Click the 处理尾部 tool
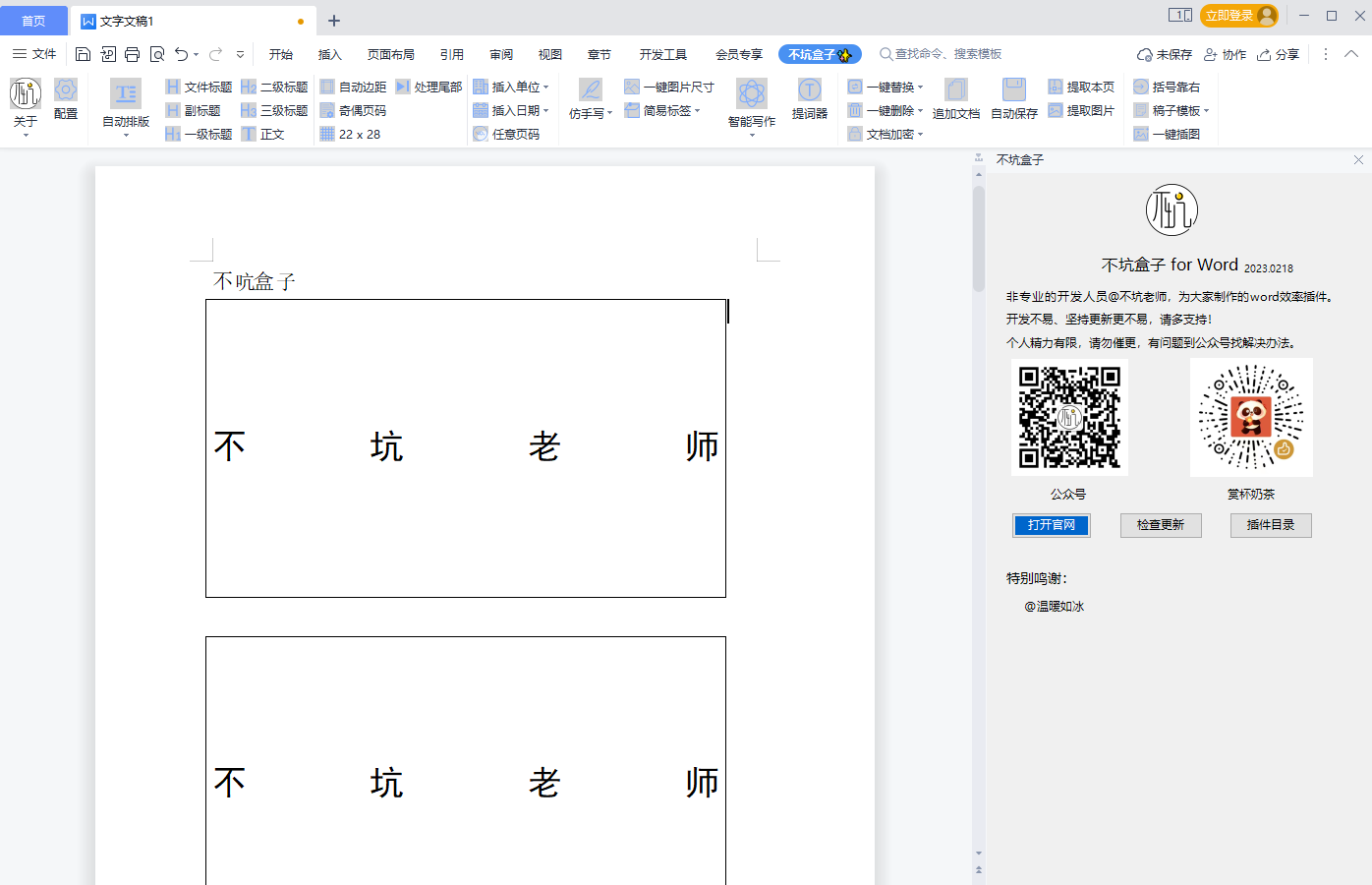Viewport: 1372px width, 885px height. [x=429, y=87]
